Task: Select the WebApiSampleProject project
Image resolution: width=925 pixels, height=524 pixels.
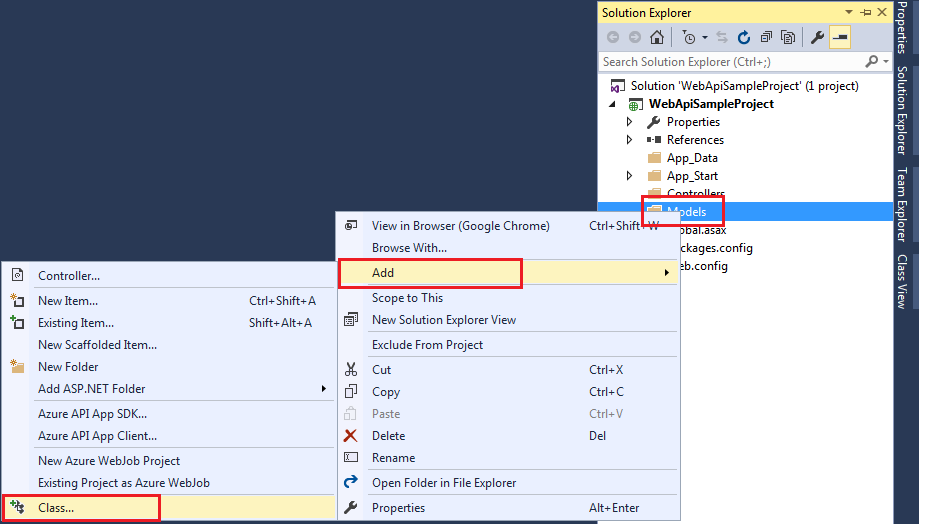Action: 711,104
